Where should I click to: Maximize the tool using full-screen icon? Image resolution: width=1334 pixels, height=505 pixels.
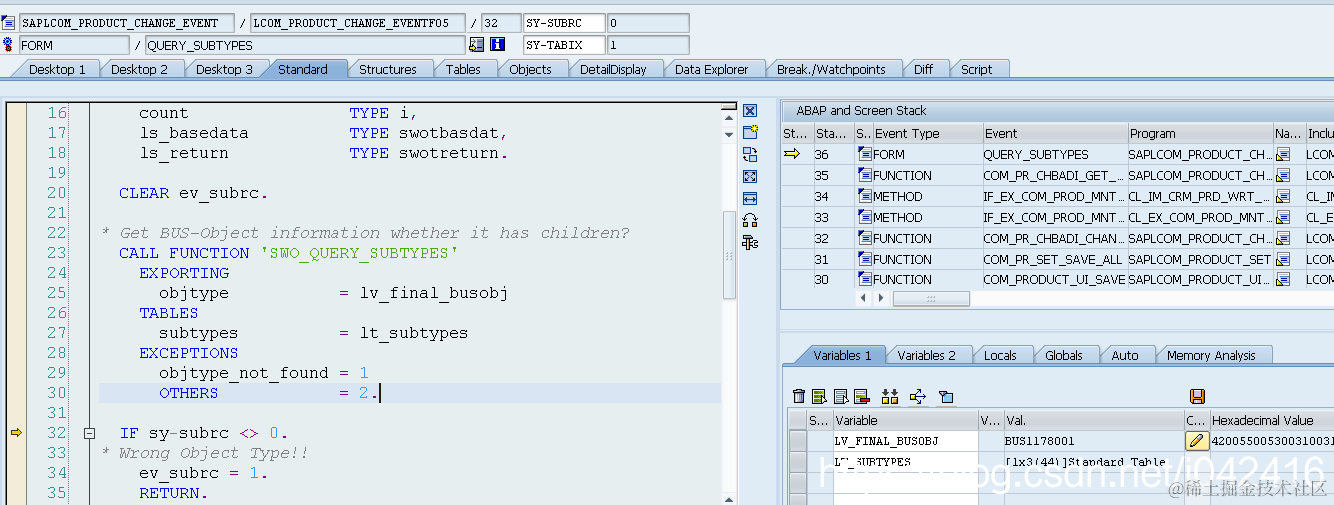750,176
